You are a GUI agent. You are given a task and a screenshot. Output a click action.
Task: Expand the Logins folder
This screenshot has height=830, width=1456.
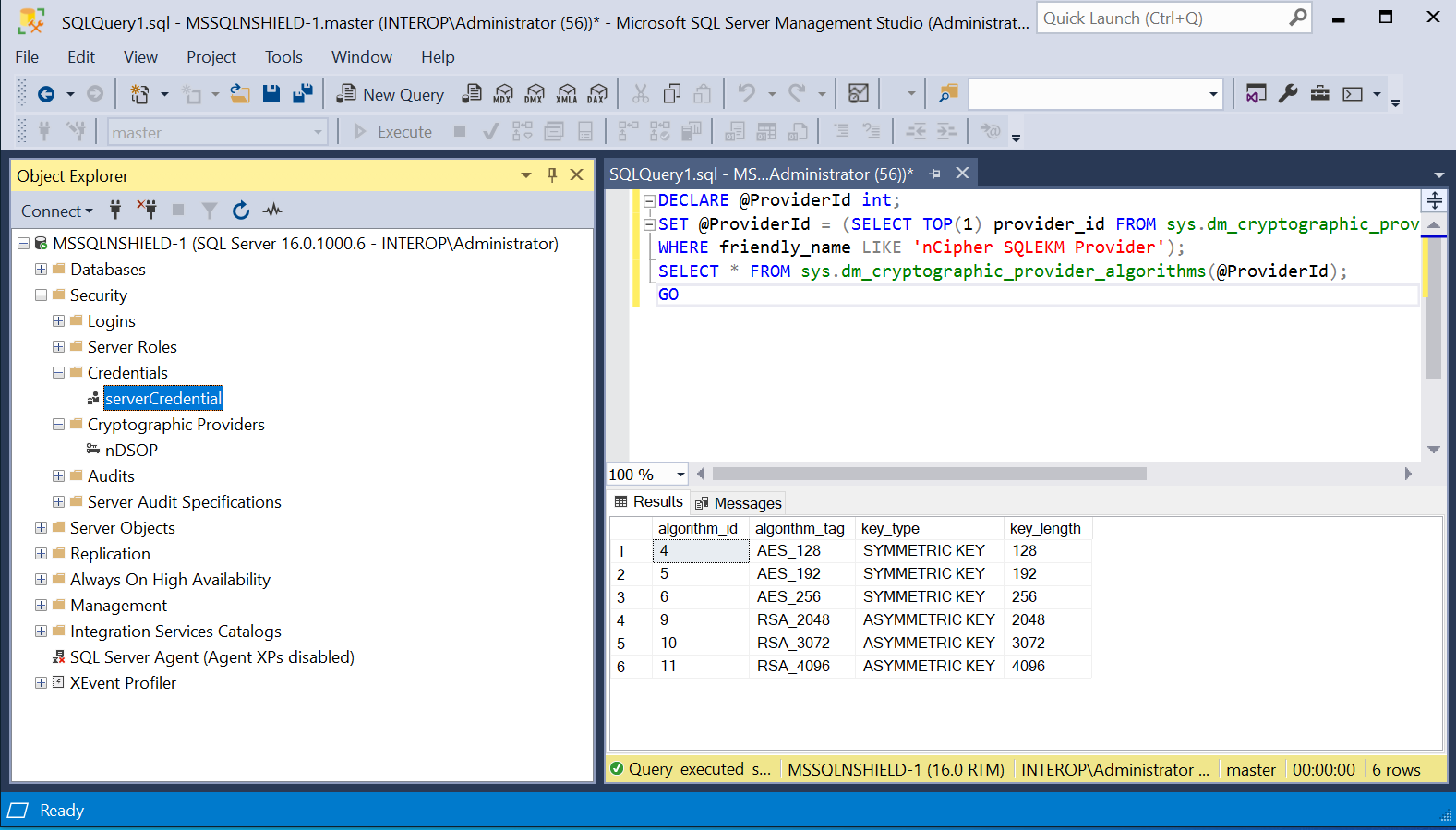[58, 321]
